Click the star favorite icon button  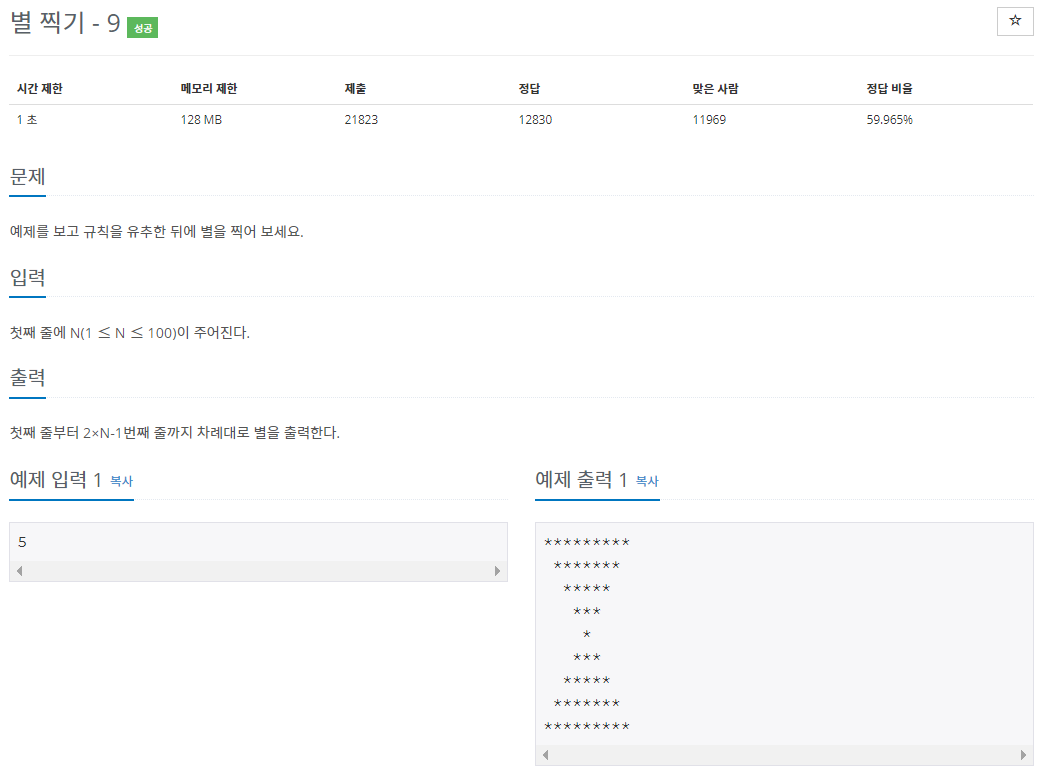pos(1015,21)
